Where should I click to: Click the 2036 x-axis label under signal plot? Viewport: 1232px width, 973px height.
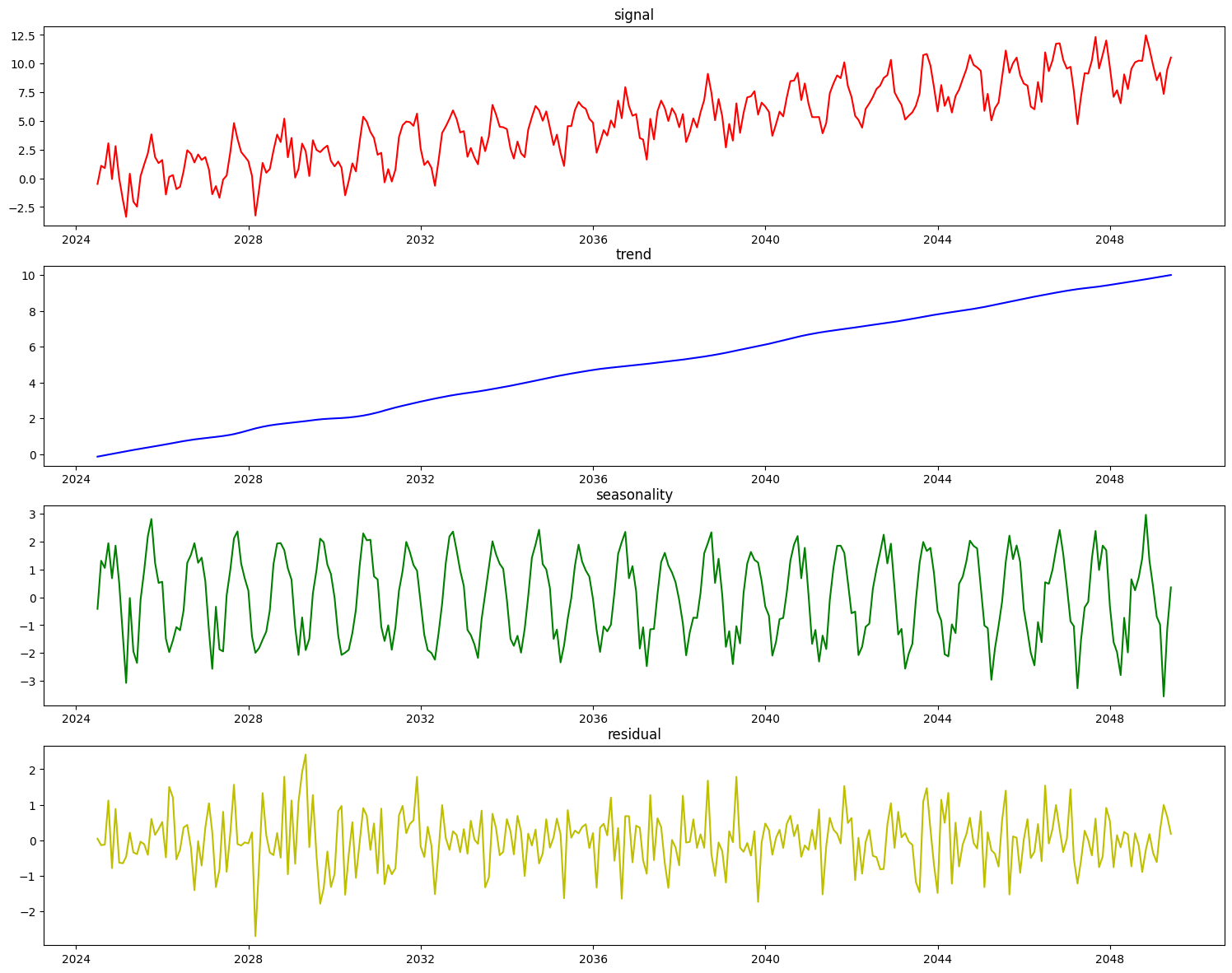[x=593, y=240]
